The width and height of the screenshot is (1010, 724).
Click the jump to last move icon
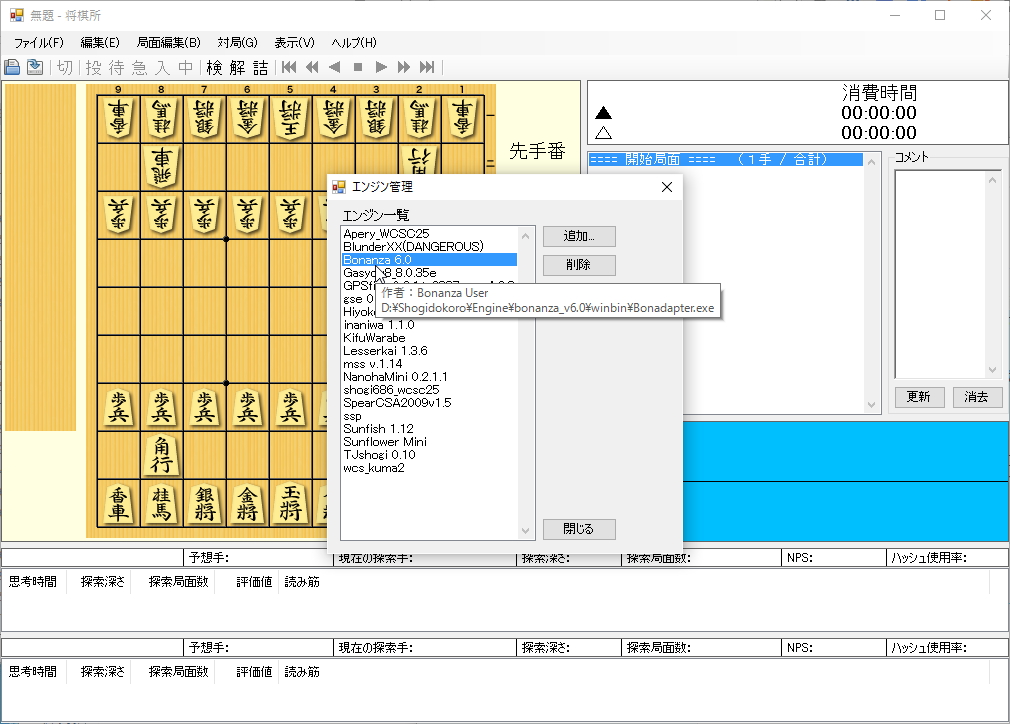pyautogui.click(x=426, y=67)
